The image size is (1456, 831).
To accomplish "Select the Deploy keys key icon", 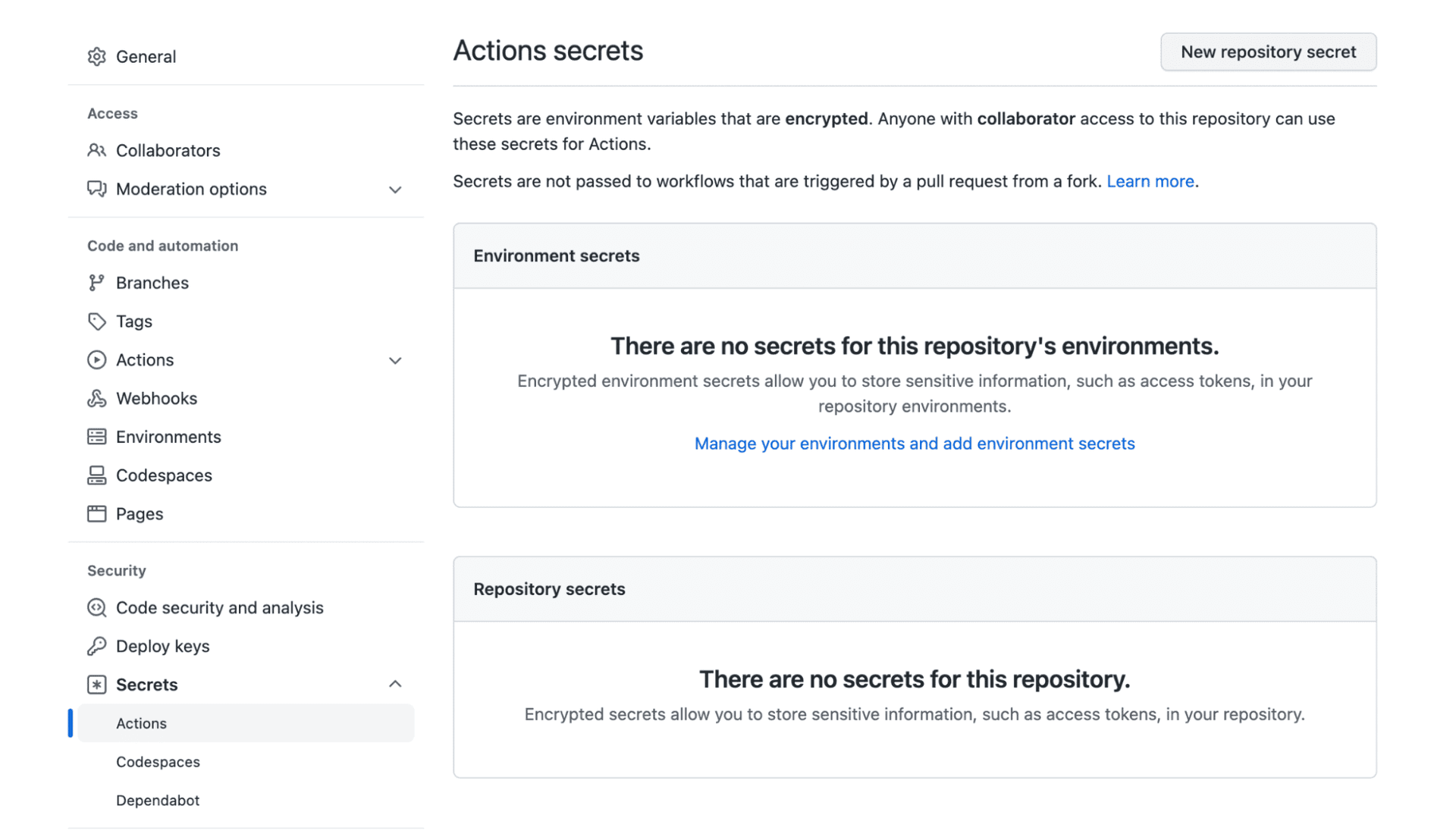I will 97,646.
